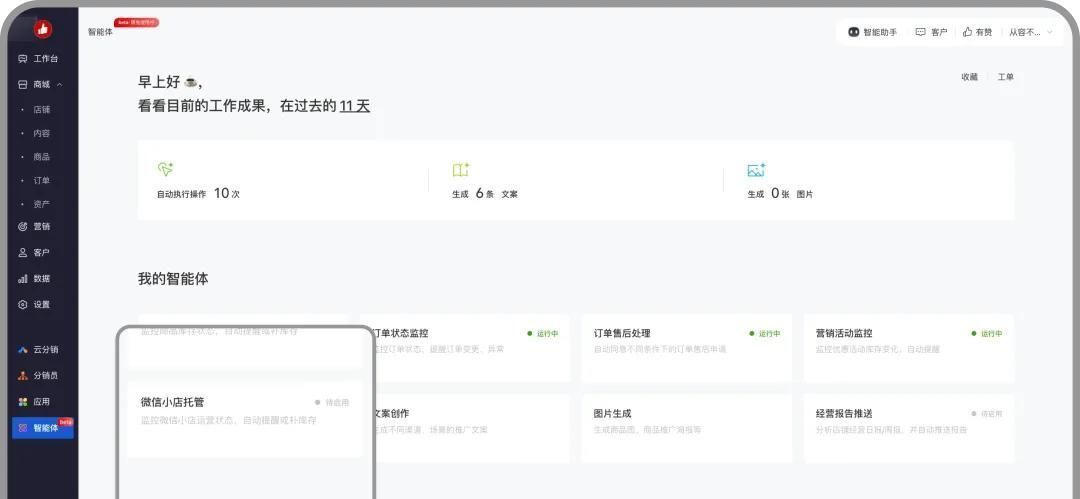
Task: Click the 收藏 link
Action: point(969,77)
